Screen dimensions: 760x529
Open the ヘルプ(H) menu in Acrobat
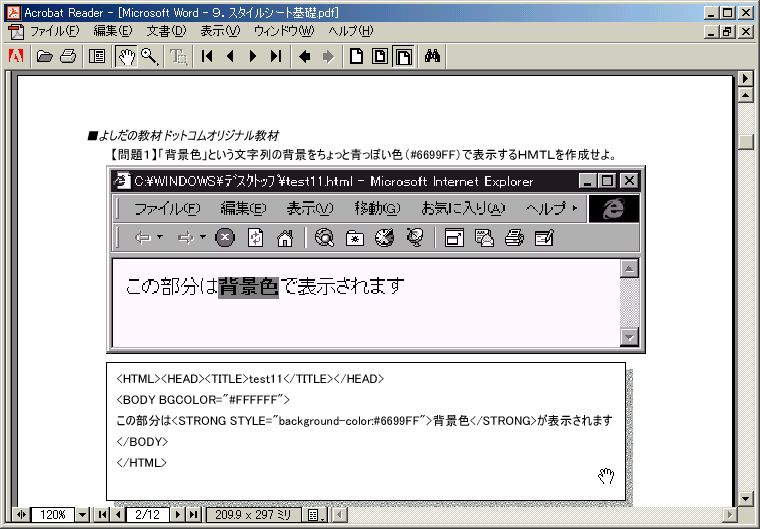(350, 32)
